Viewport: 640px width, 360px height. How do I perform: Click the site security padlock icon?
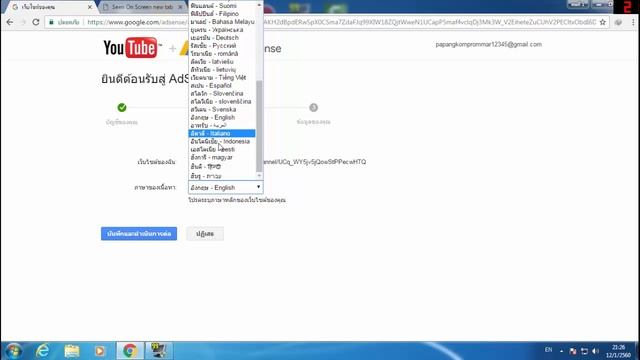point(51,22)
